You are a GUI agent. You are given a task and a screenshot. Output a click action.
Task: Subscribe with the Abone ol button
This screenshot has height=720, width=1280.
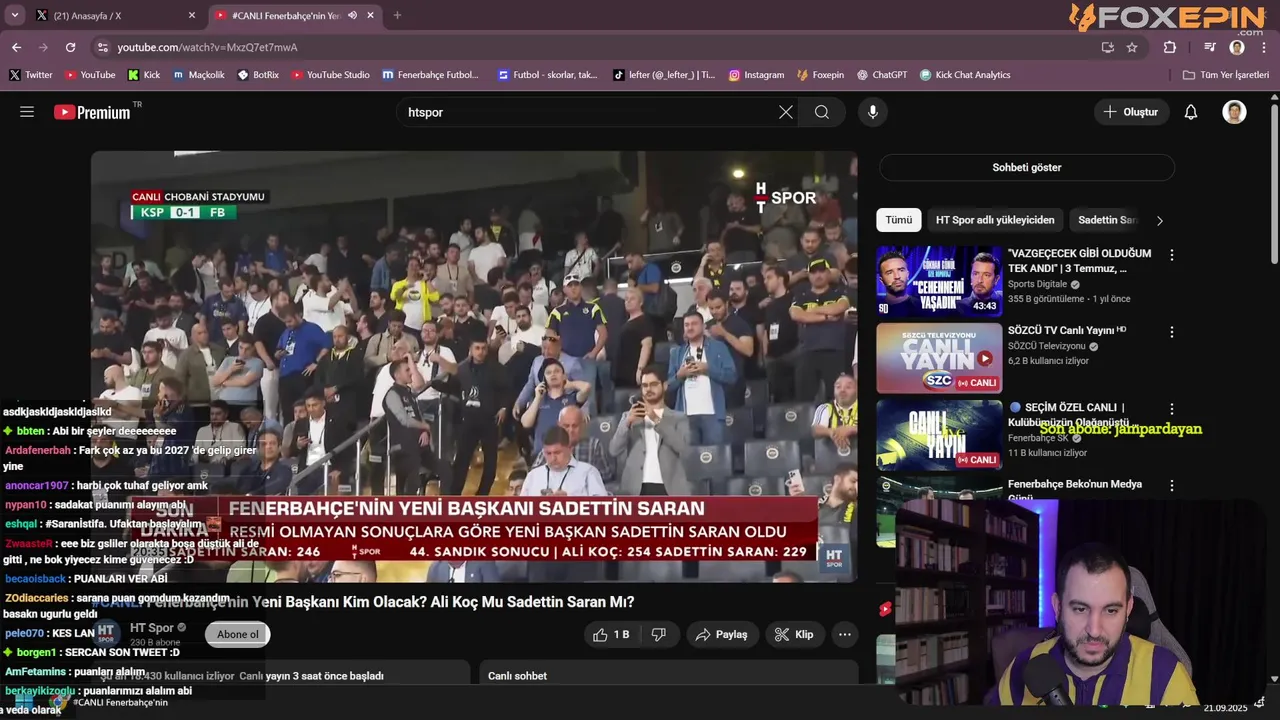[x=238, y=634]
